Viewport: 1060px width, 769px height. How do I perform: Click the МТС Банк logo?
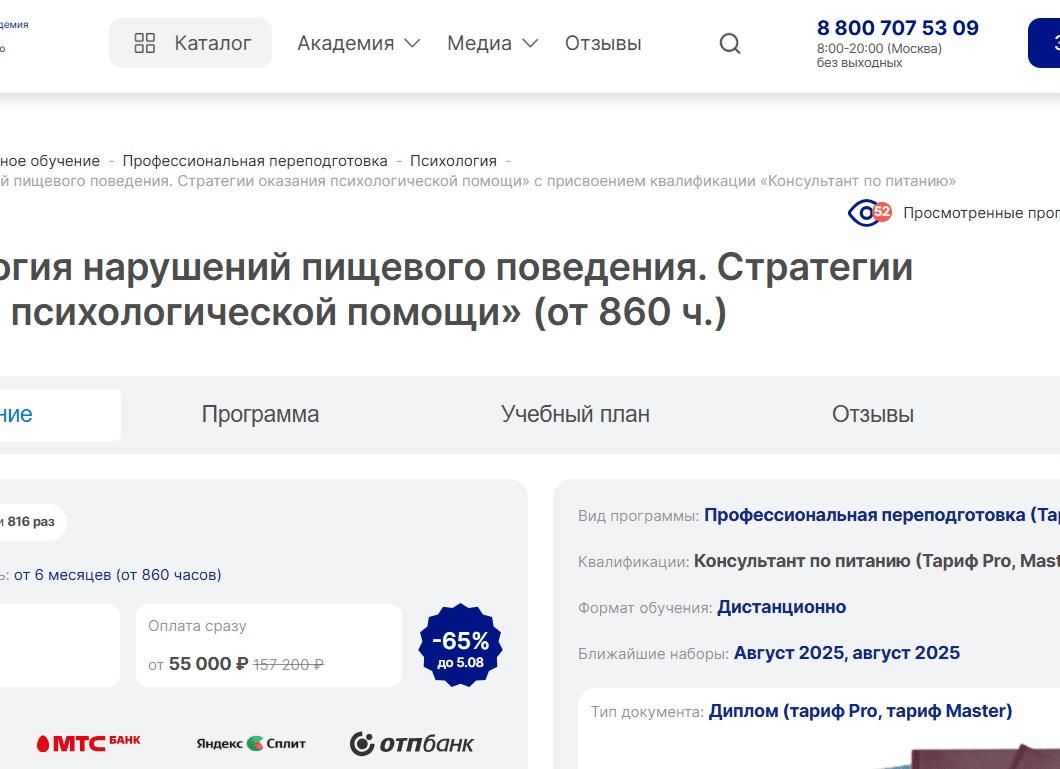pyautogui.click(x=89, y=743)
